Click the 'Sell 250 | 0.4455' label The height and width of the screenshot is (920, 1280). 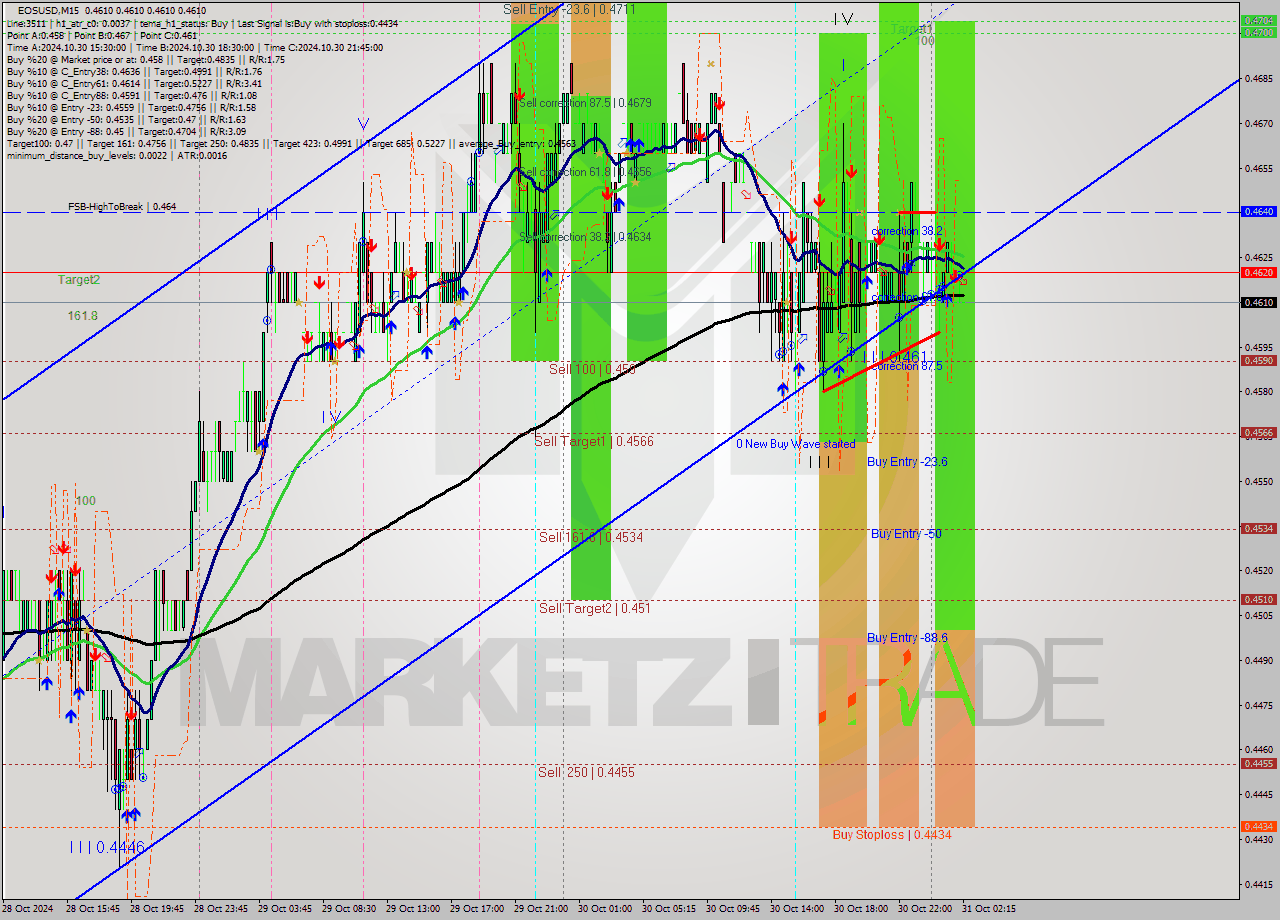tap(586, 772)
